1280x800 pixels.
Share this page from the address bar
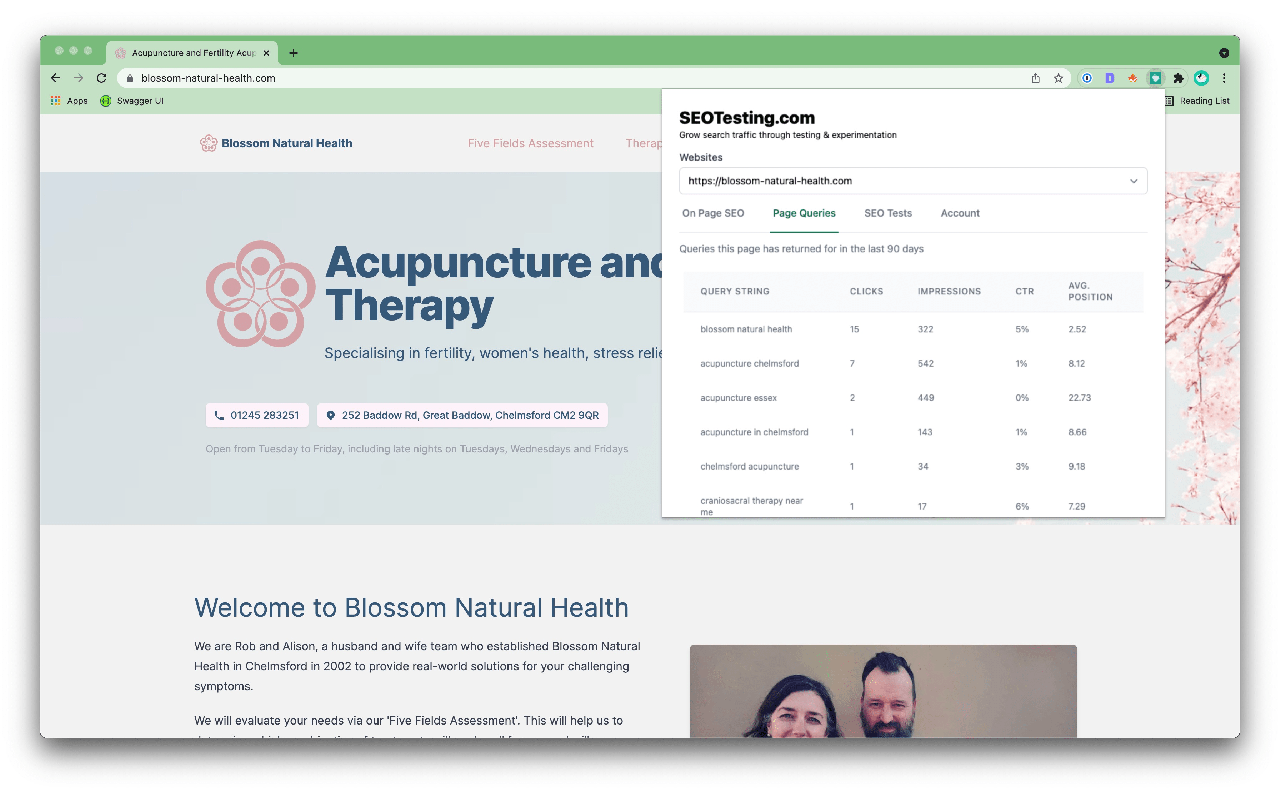1036,78
